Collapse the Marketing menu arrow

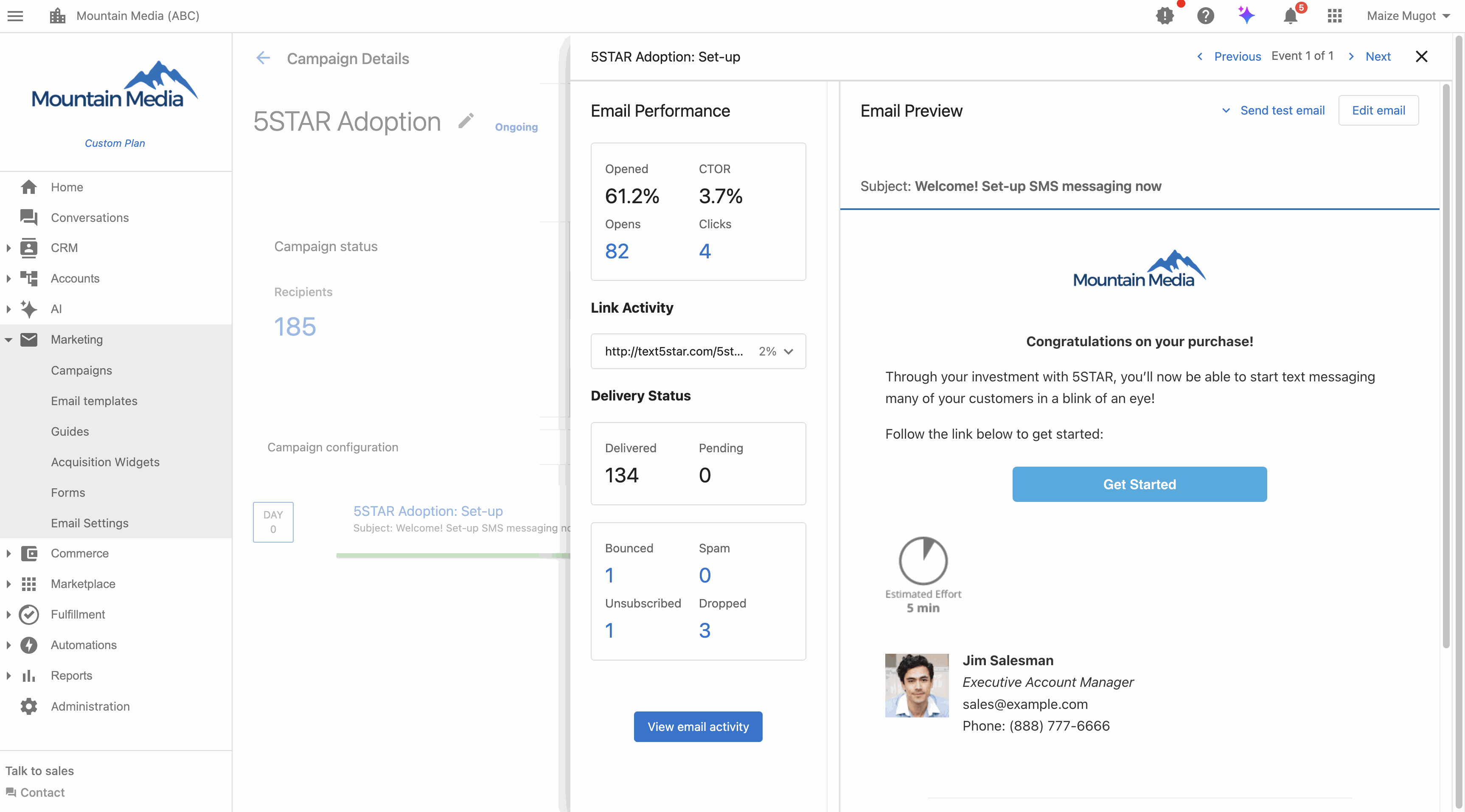[x=8, y=339]
